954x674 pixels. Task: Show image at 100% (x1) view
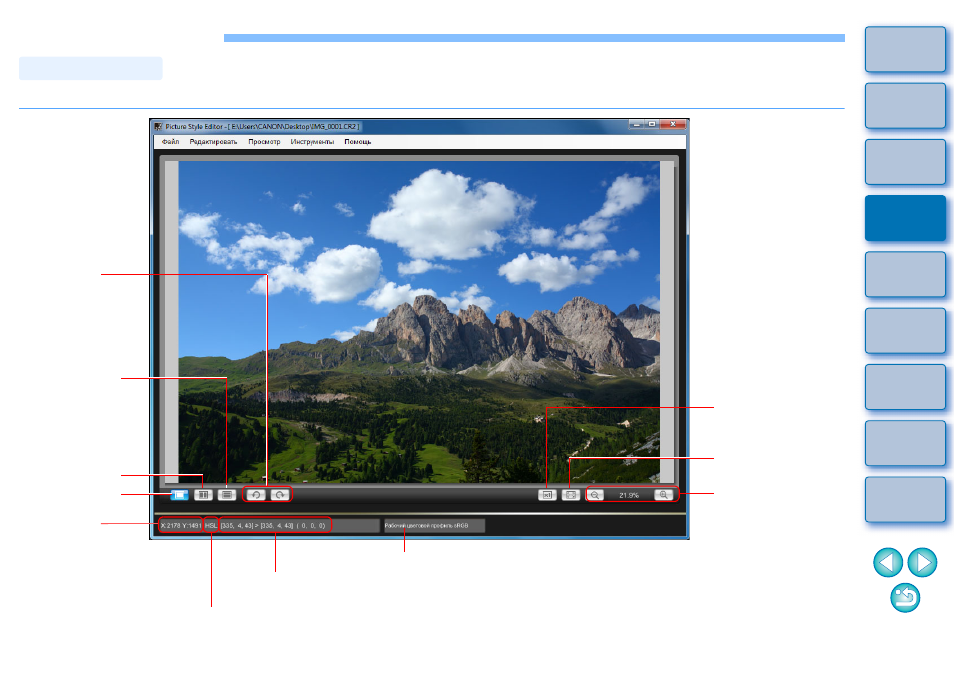[x=548, y=495]
